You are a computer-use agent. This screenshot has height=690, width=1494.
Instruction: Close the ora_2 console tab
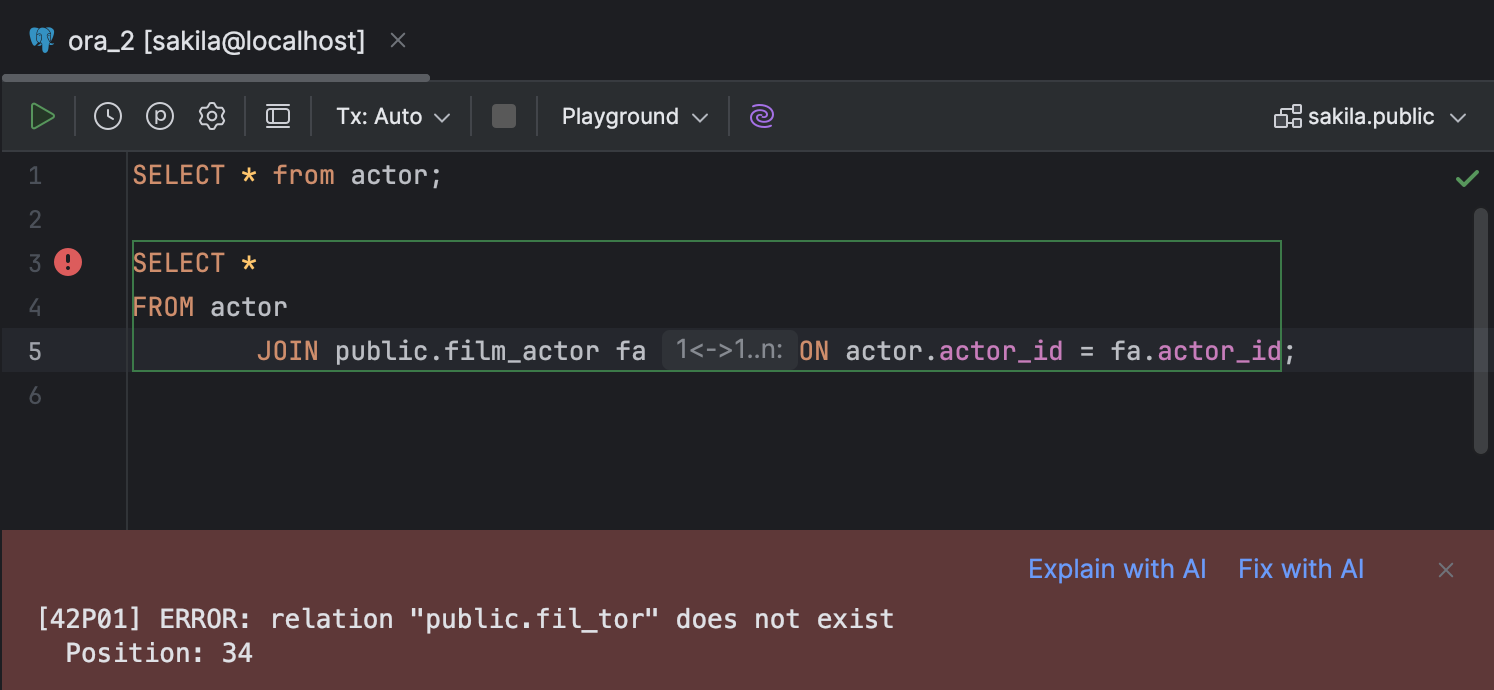pos(397,40)
